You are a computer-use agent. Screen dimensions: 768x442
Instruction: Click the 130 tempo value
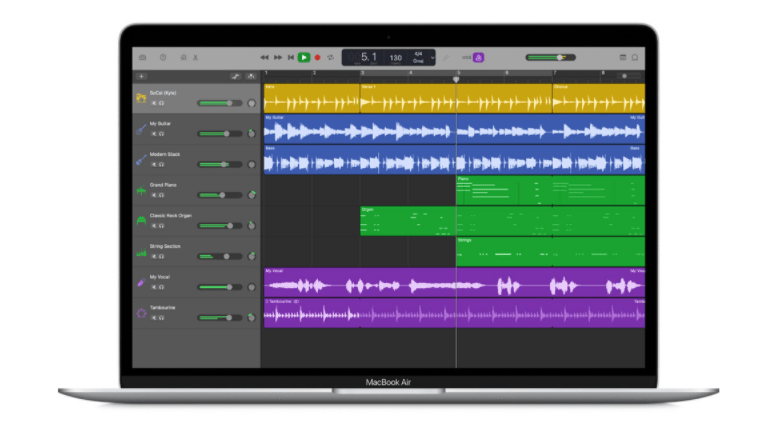click(x=396, y=58)
